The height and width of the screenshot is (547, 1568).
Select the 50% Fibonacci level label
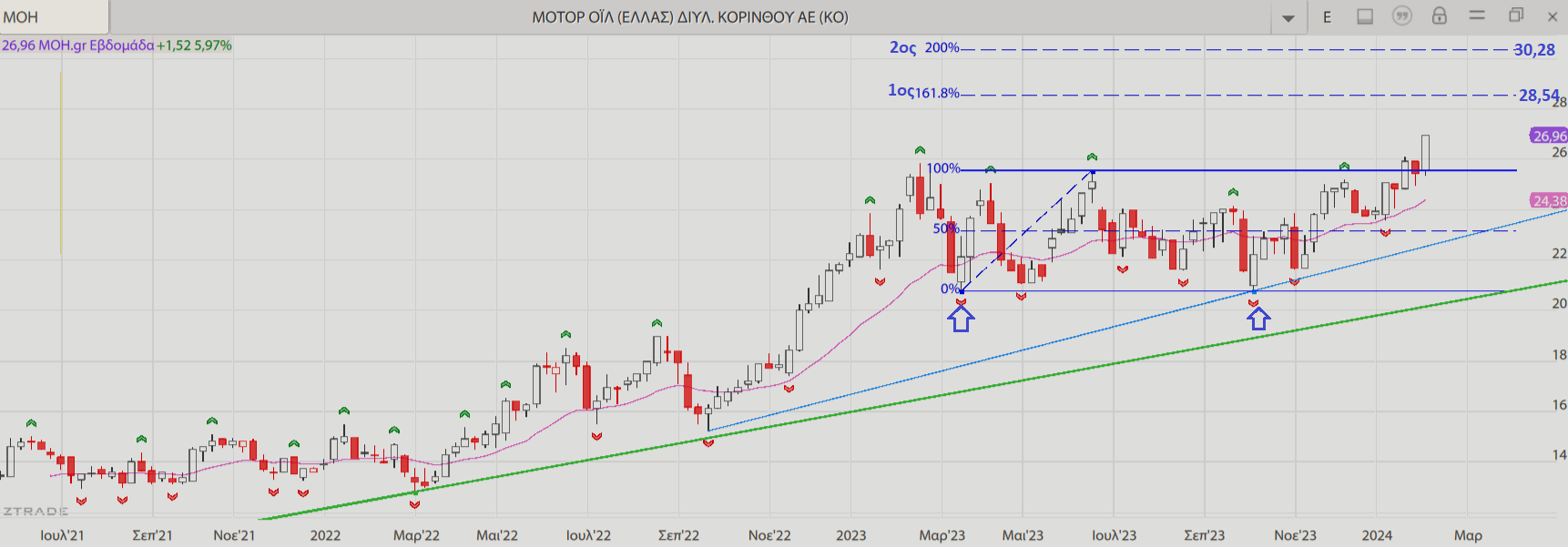pos(946,228)
